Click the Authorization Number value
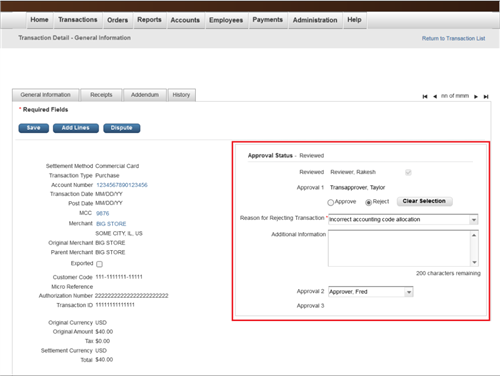The image size is (500, 376). coord(132,296)
